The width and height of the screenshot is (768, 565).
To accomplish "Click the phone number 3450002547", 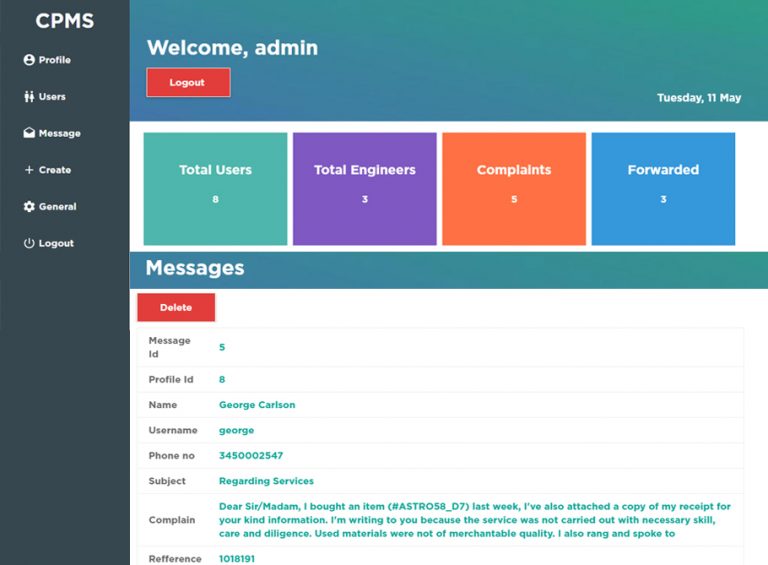I will point(251,456).
